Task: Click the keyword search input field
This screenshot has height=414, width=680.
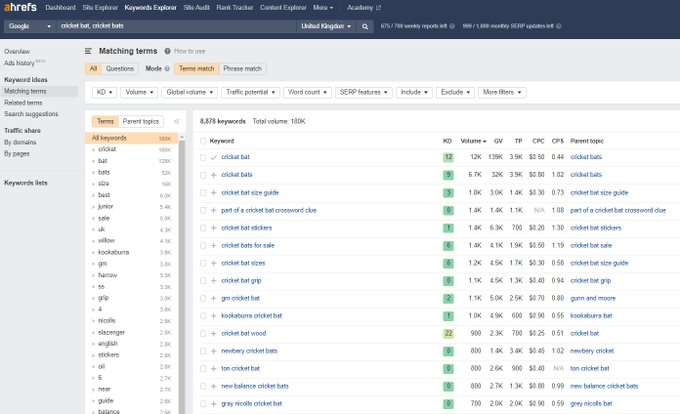Action: click(x=176, y=26)
